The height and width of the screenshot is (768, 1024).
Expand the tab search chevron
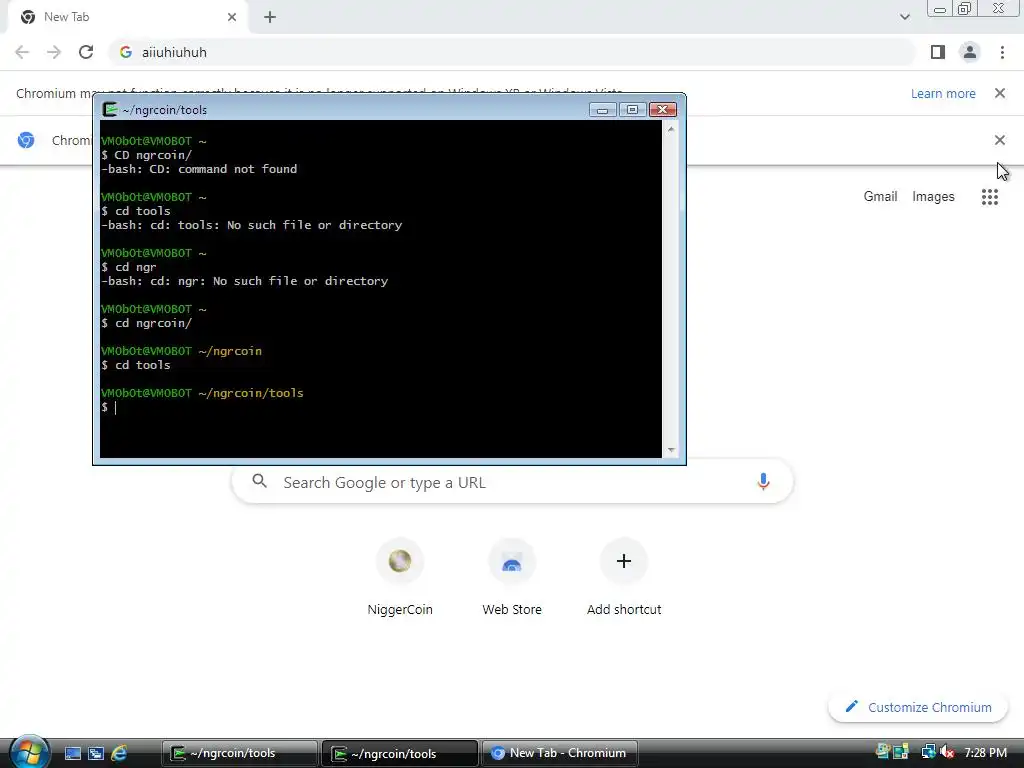tap(904, 17)
